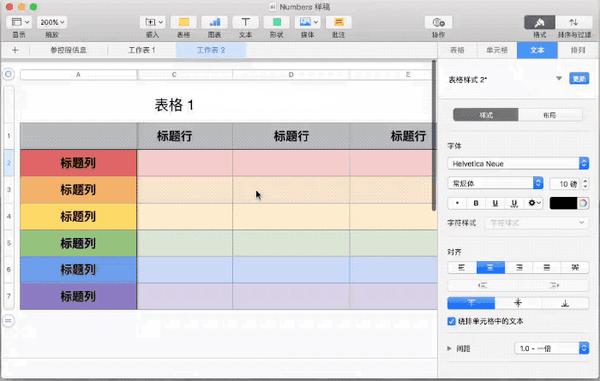
Task: Toggle strikethrough text formatting
Action: tap(514, 203)
